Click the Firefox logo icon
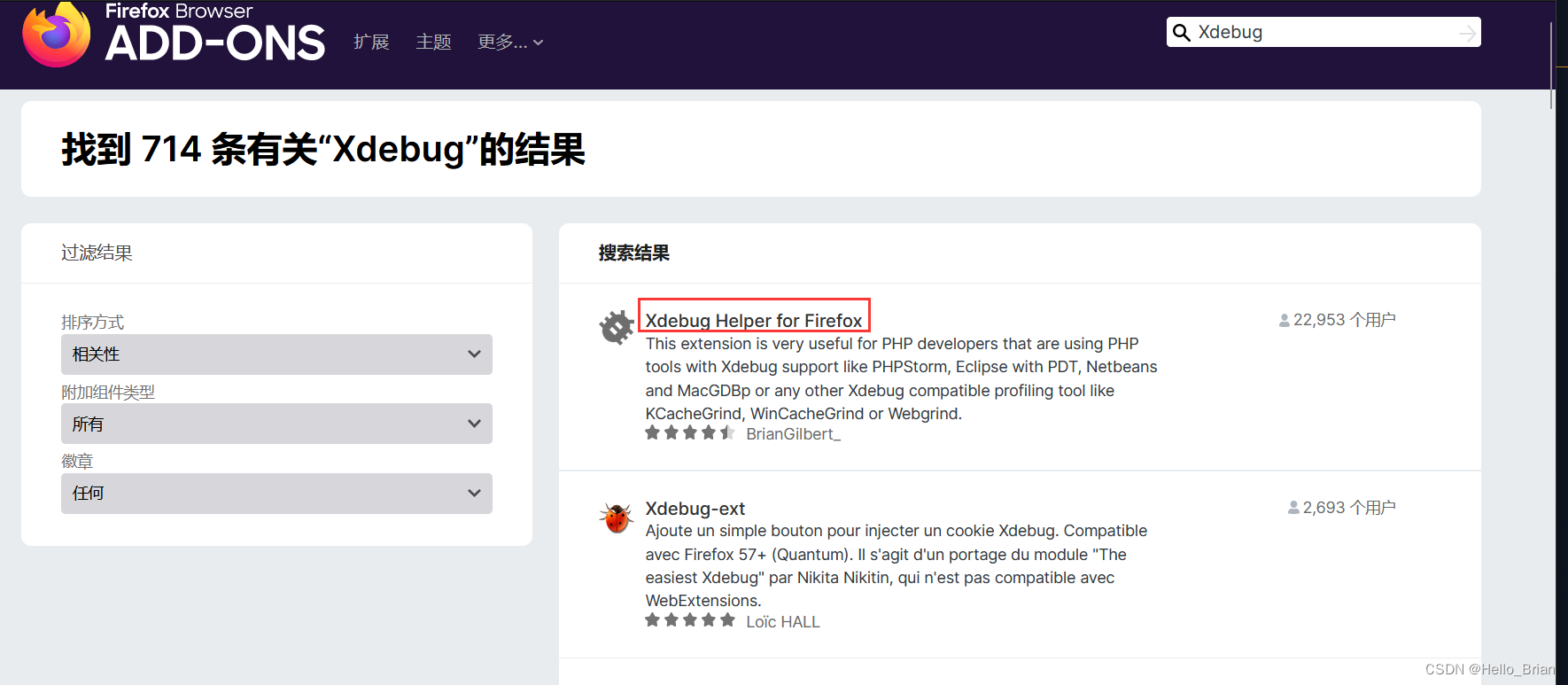Screen dimensions: 1568x685 point(56,35)
